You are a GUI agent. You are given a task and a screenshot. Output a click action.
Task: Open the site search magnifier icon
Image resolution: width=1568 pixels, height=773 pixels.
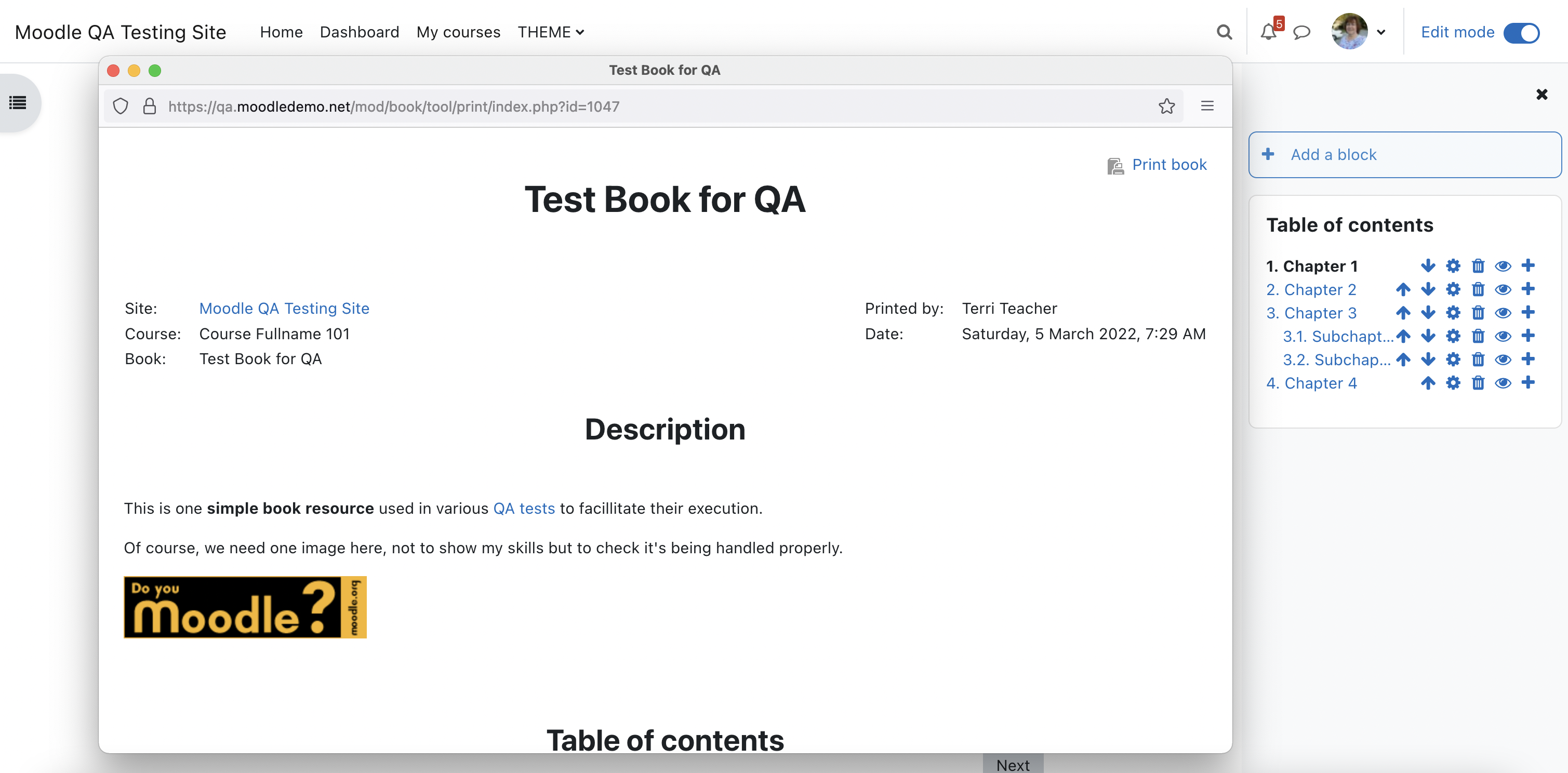tap(1224, 32)
